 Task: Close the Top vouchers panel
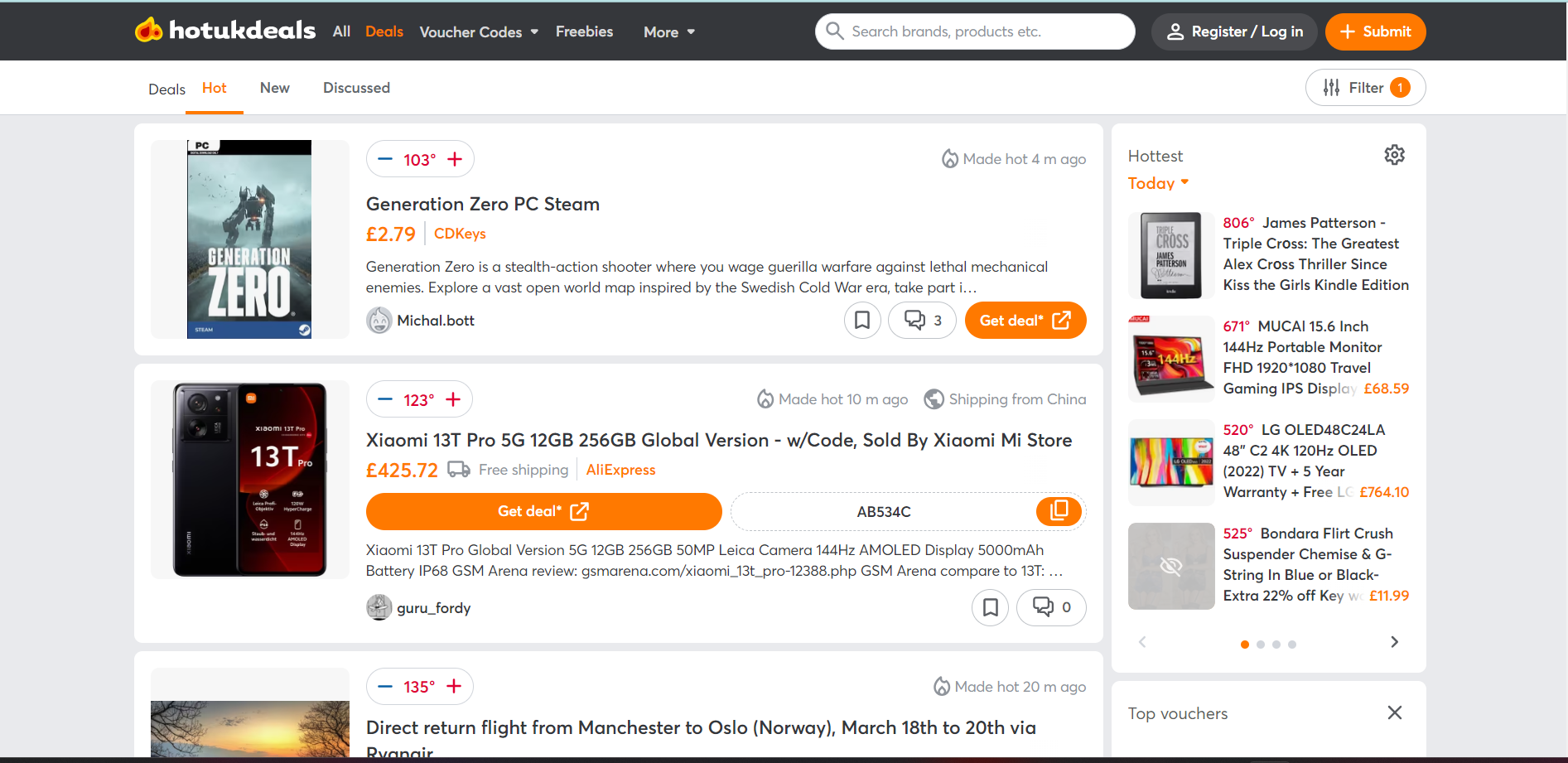tap(1395, 712)
